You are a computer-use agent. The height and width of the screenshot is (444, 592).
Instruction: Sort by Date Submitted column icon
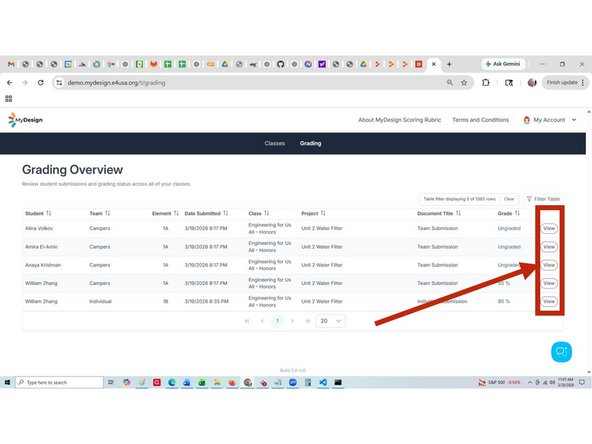pos(225,213)
